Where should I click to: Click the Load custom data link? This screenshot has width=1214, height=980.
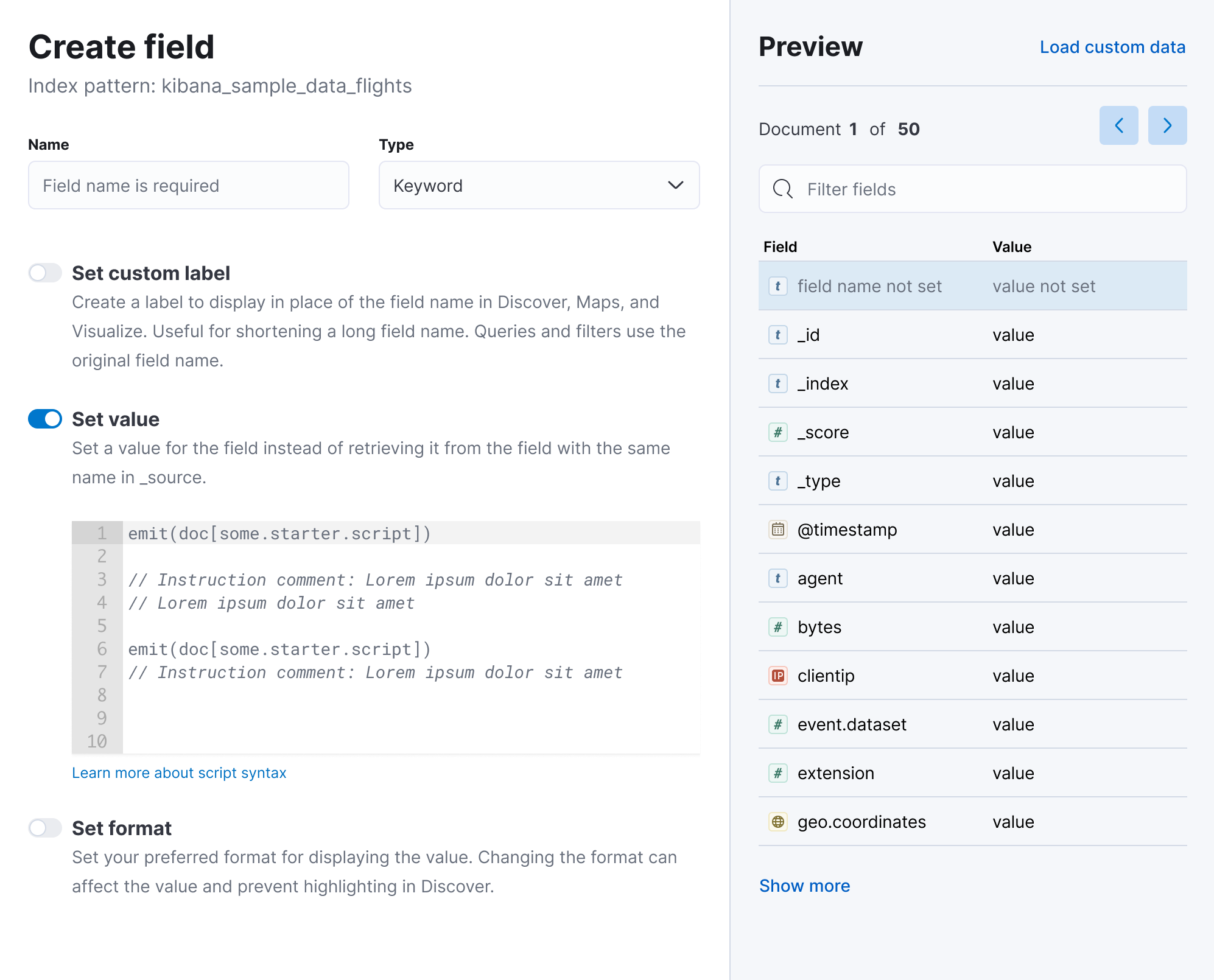pyautogui.click(x=1112, y=47)
